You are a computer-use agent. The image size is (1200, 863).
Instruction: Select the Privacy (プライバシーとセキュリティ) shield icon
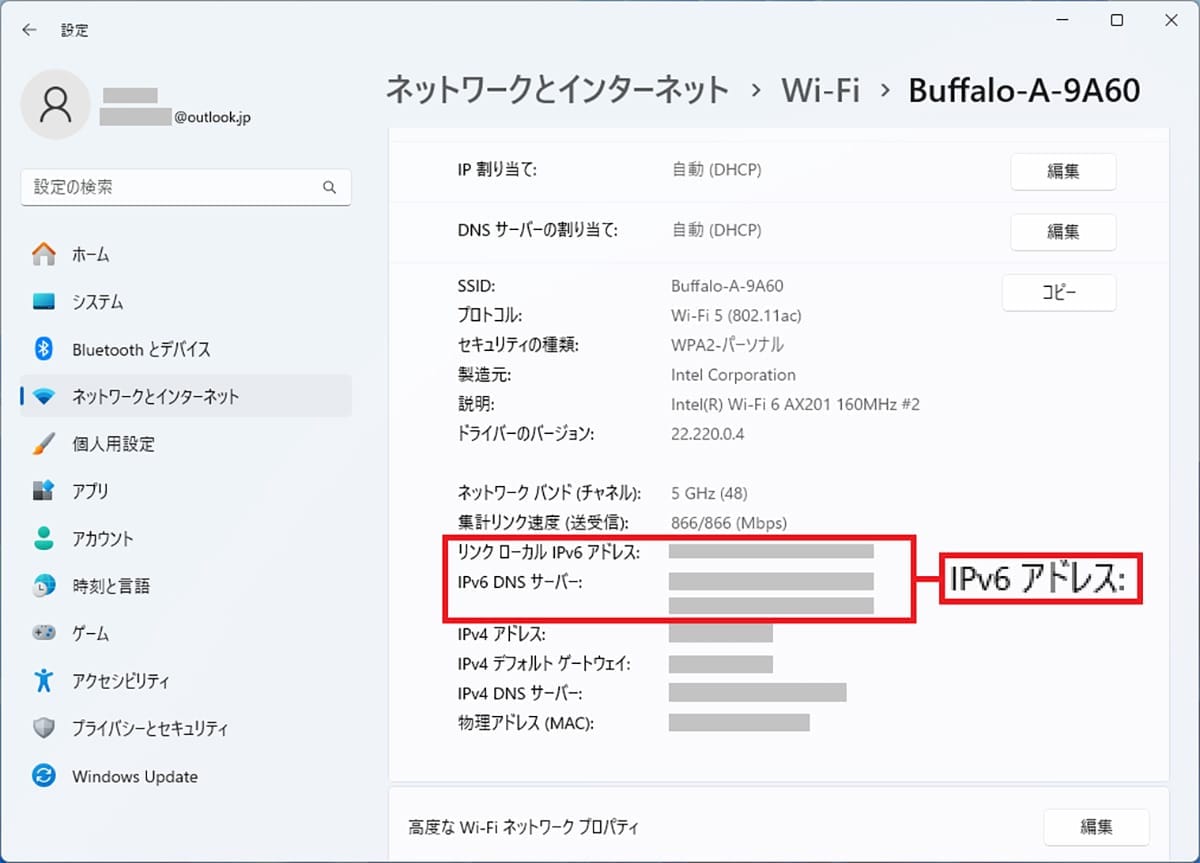click(44, 728)
